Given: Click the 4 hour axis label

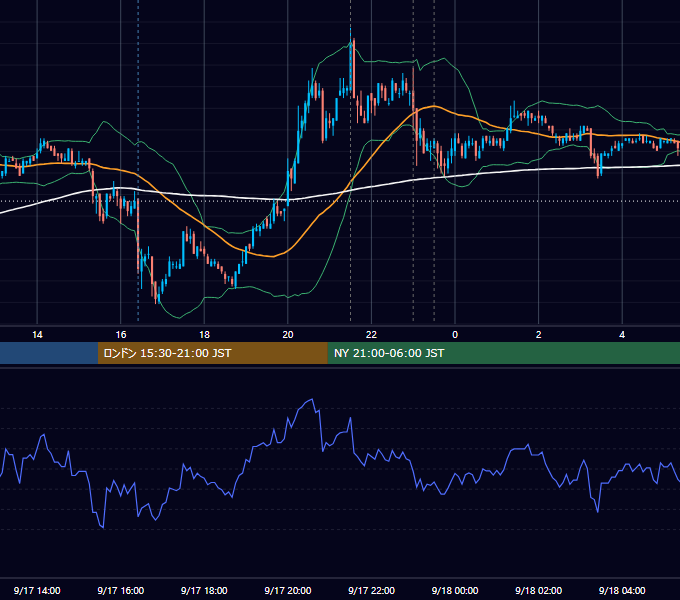Looking at the screenshot, I should (622, 335).
